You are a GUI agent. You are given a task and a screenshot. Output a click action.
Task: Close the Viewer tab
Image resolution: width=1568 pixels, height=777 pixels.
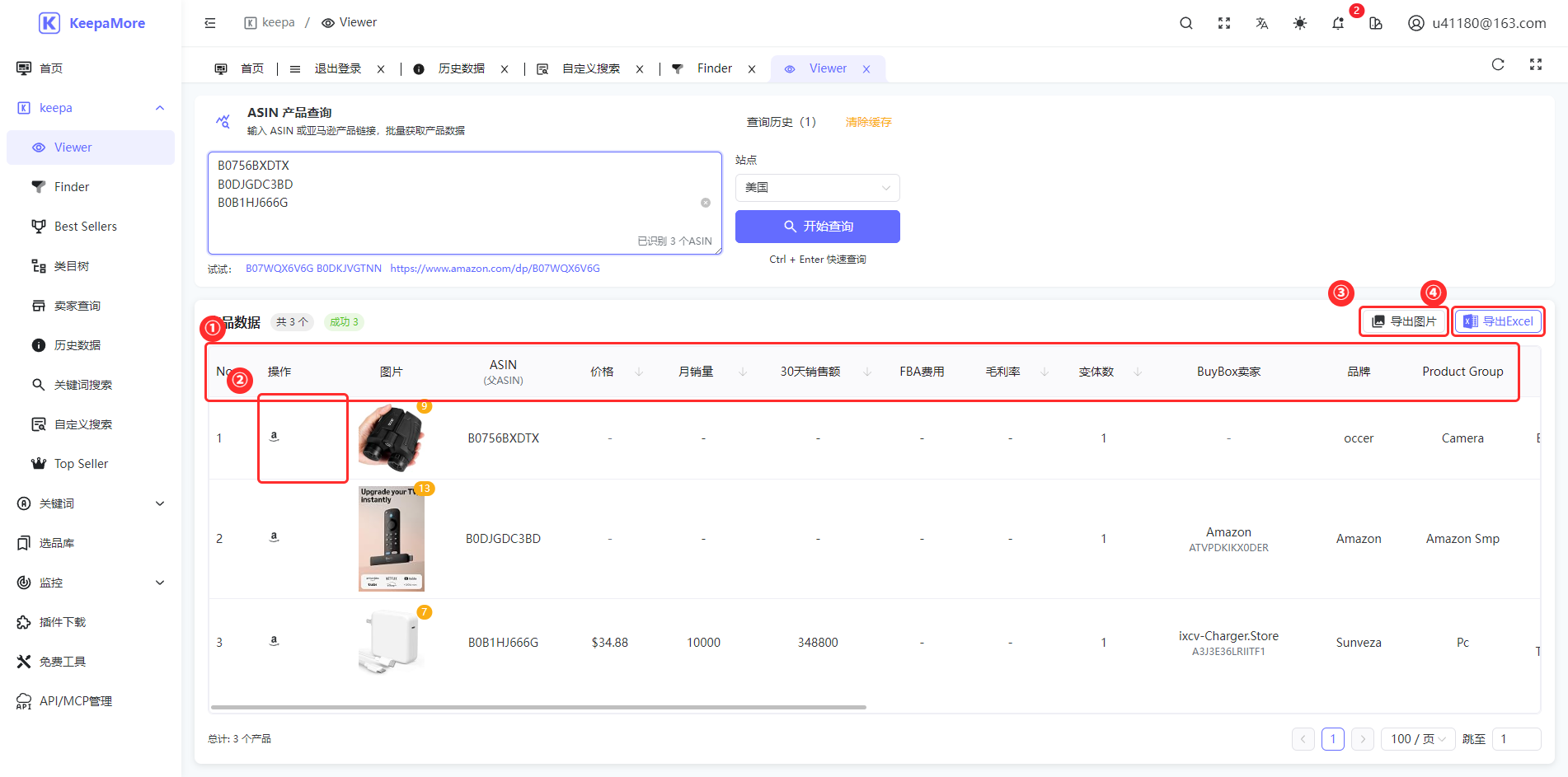click(x=866, y=69)
